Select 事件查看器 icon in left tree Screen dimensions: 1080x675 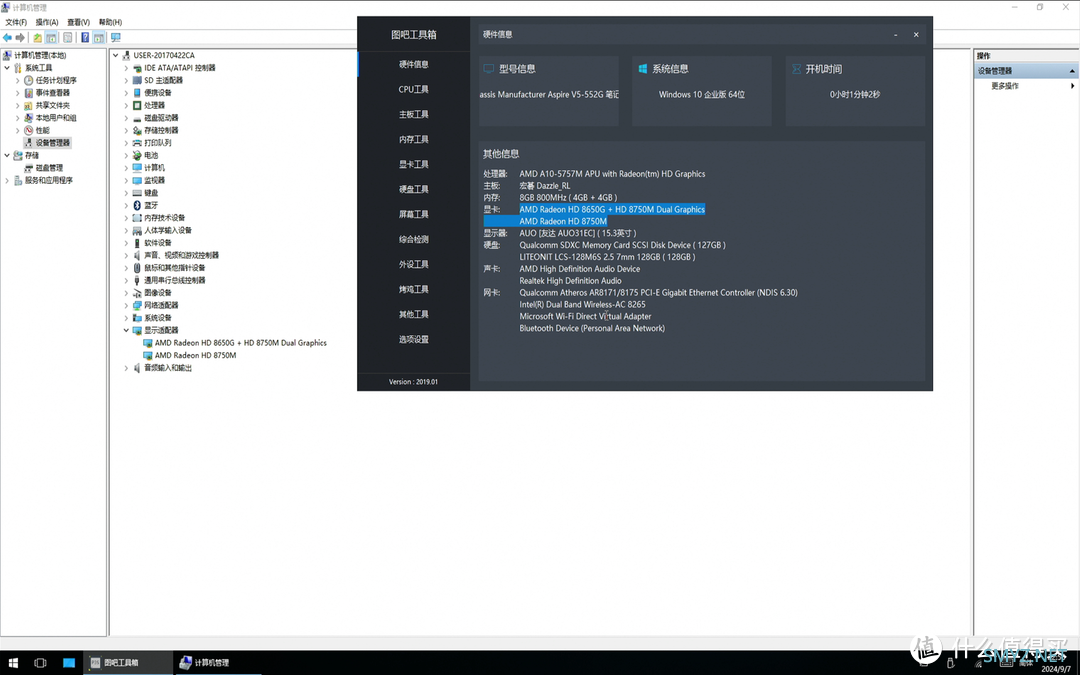pos(28,93)
